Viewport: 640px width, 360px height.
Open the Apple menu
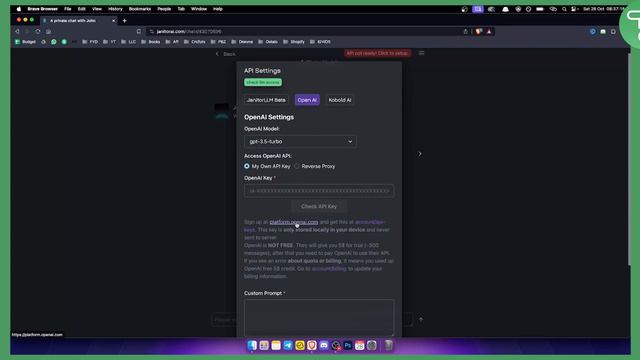(x=19, y=9)
